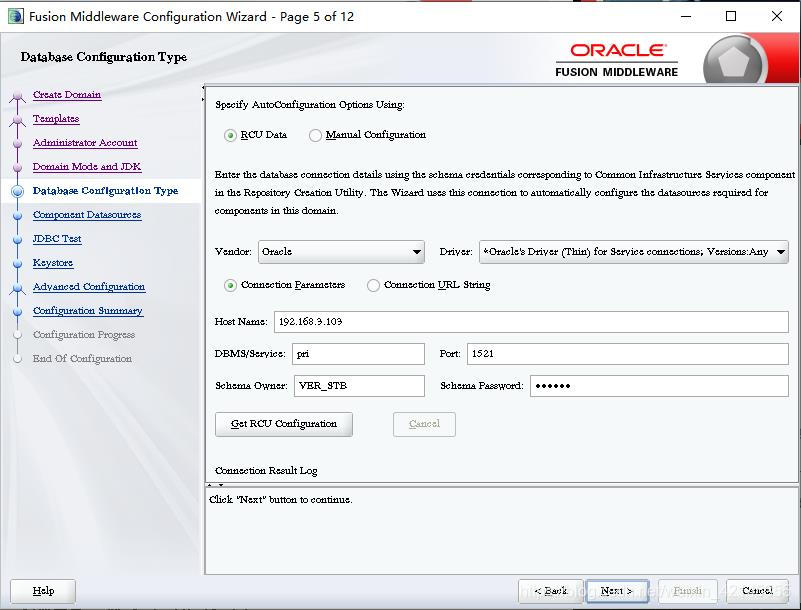Open Advanced Configuration step link
This screenshot has height=610, width=801.
[x=89, y=287]
